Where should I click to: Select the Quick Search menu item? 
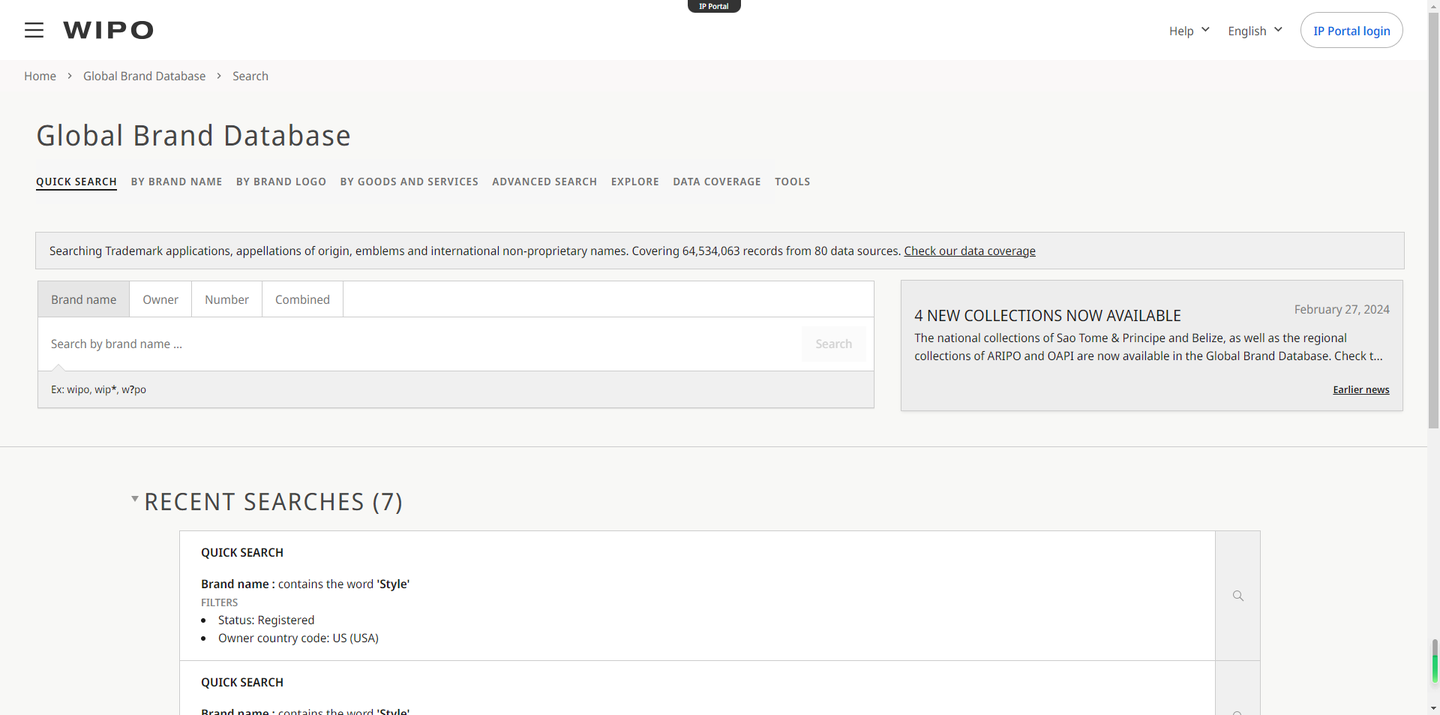click(76, 182)
